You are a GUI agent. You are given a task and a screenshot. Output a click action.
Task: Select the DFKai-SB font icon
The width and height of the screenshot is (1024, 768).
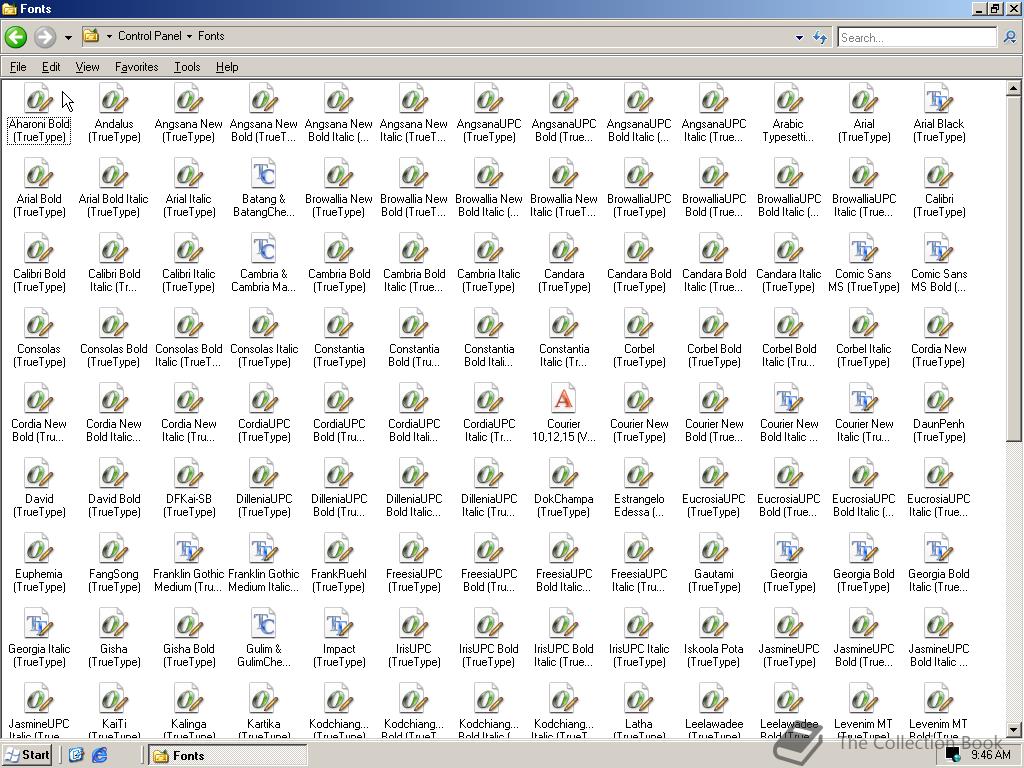[189, 475]
